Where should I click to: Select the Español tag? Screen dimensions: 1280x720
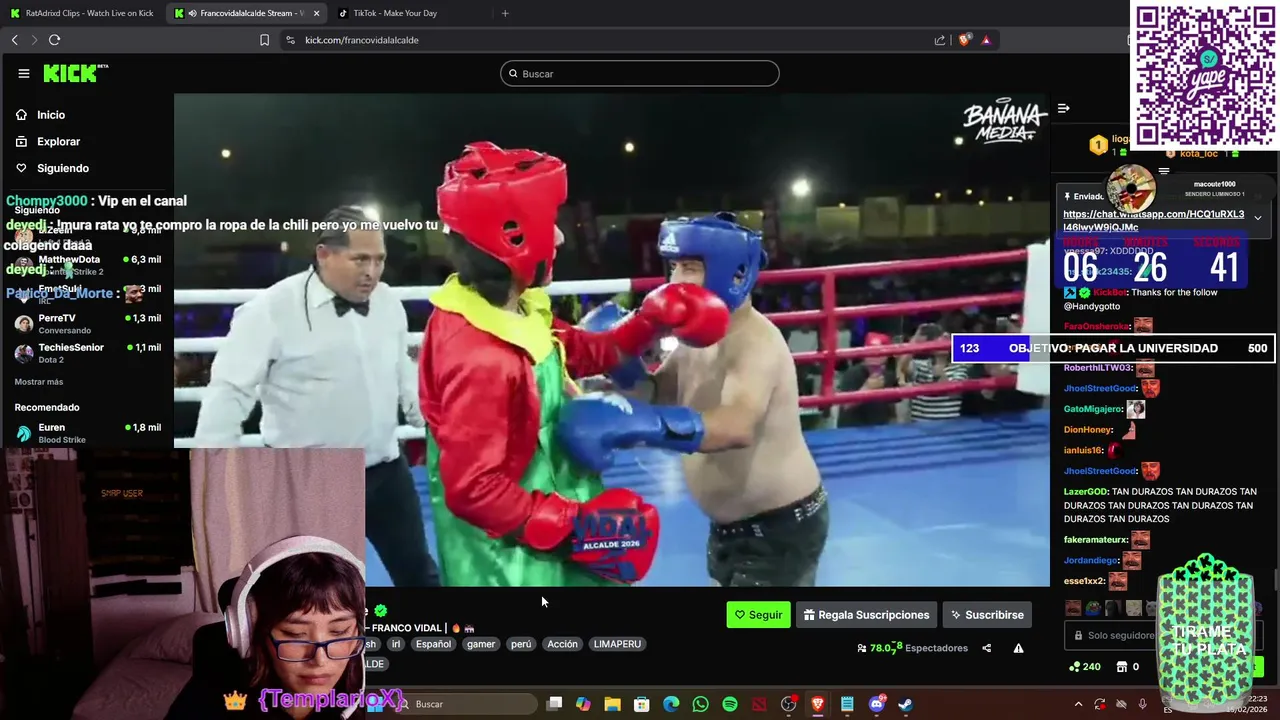click(433, 644)
